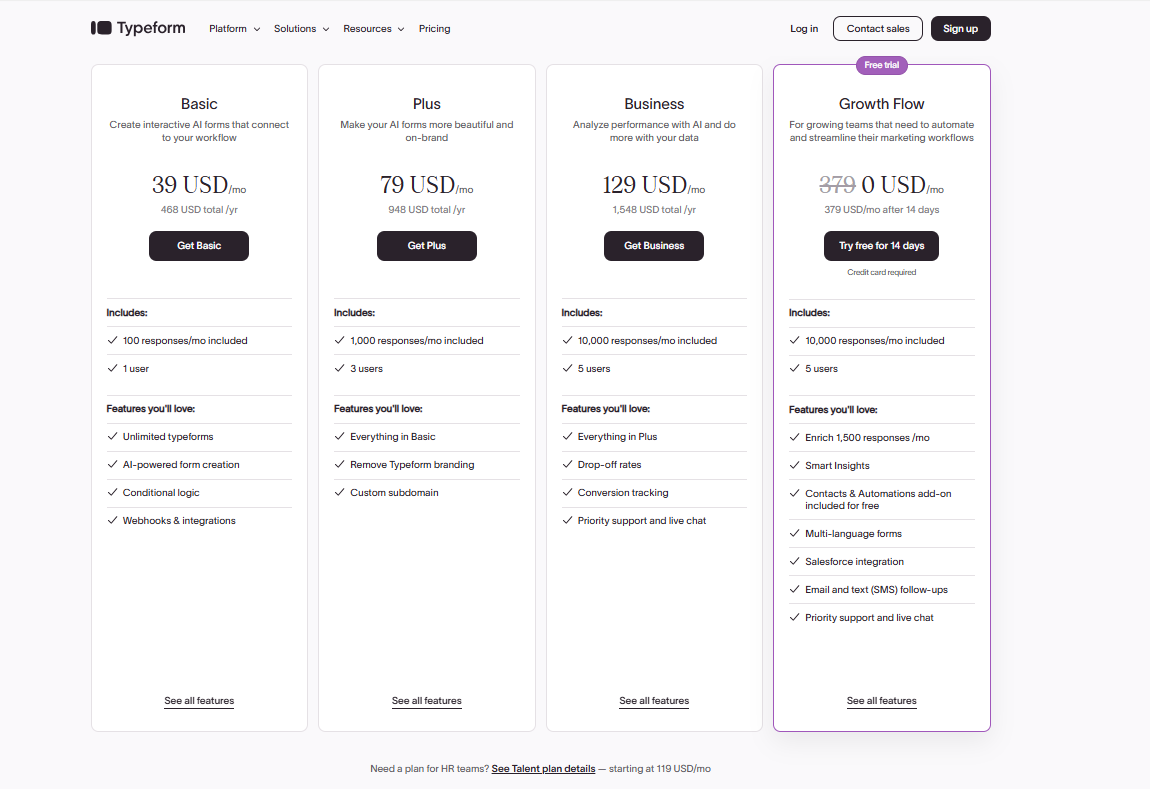1150x789 pixels.
Task: Expand the Solutions menu
Action: point(301,29)
